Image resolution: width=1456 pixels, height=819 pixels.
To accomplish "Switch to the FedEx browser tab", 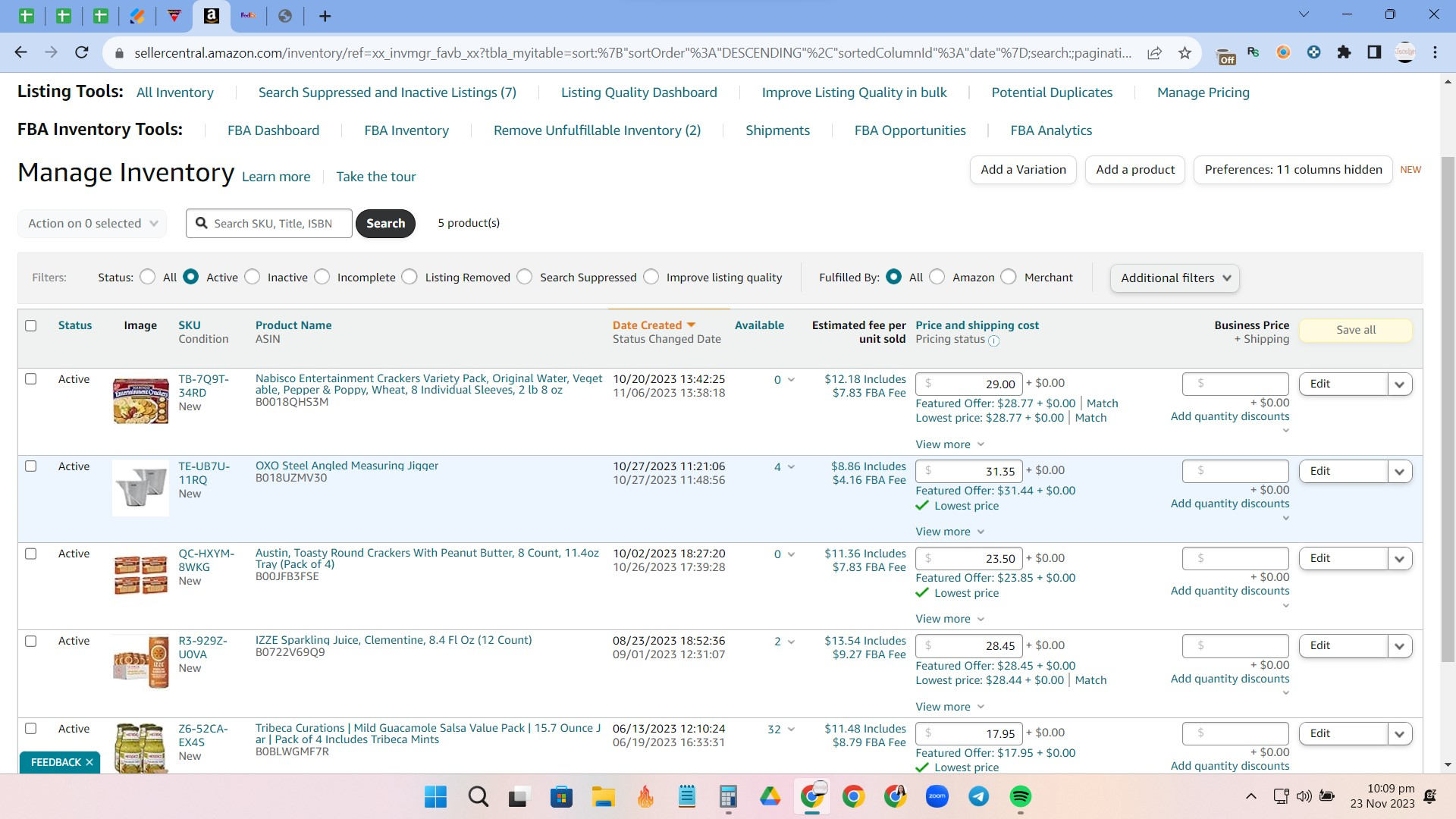I will 248,16.
